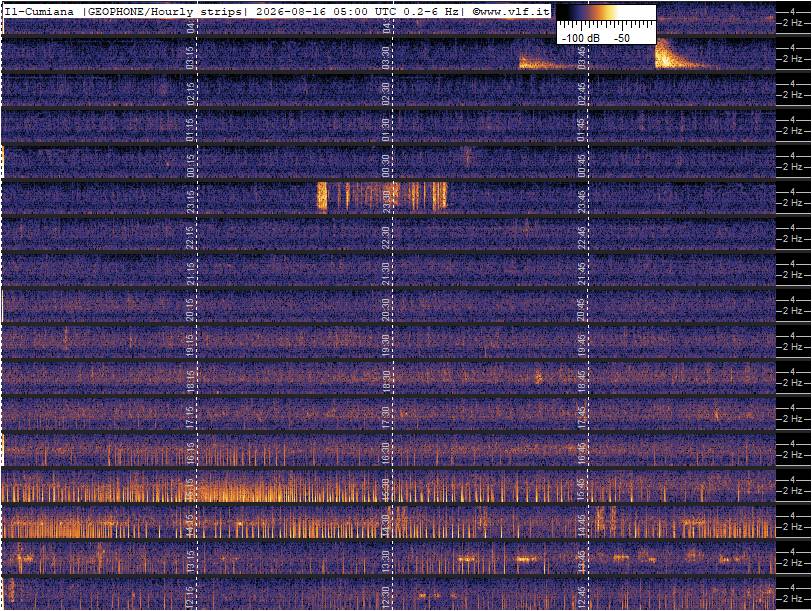Click the 23:45 time label

pos(582,201)
